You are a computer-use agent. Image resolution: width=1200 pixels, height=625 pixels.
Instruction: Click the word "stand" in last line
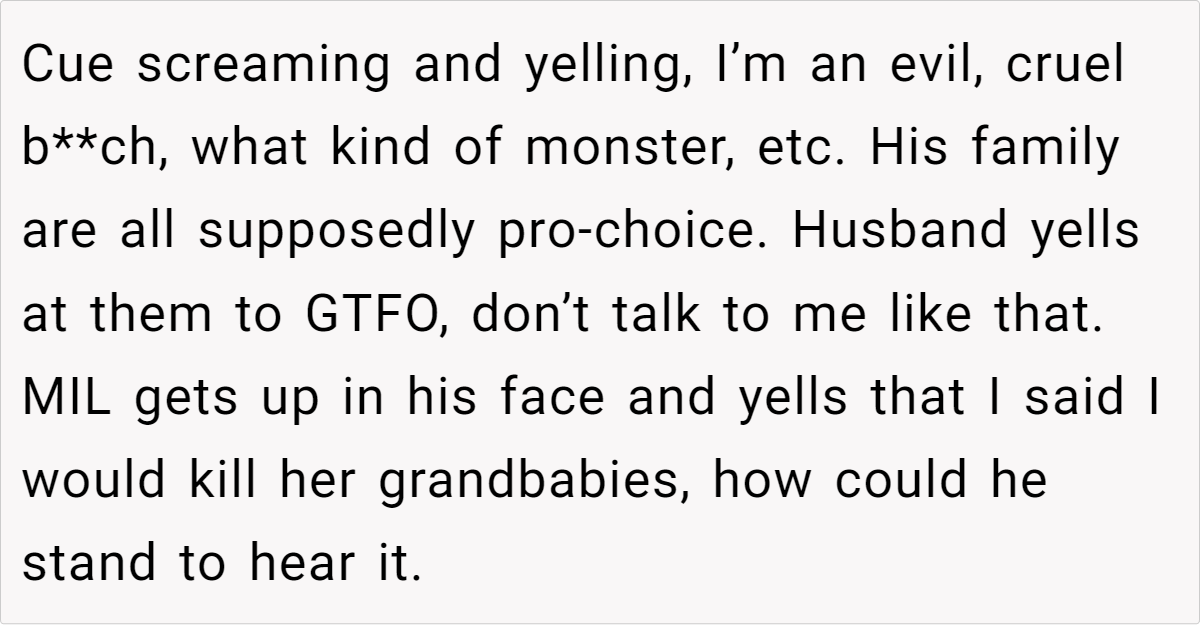(x=89, y=564)
